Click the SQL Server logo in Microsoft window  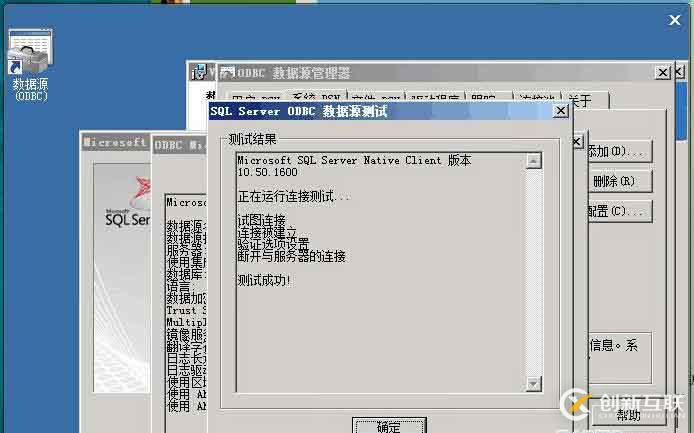128,203
